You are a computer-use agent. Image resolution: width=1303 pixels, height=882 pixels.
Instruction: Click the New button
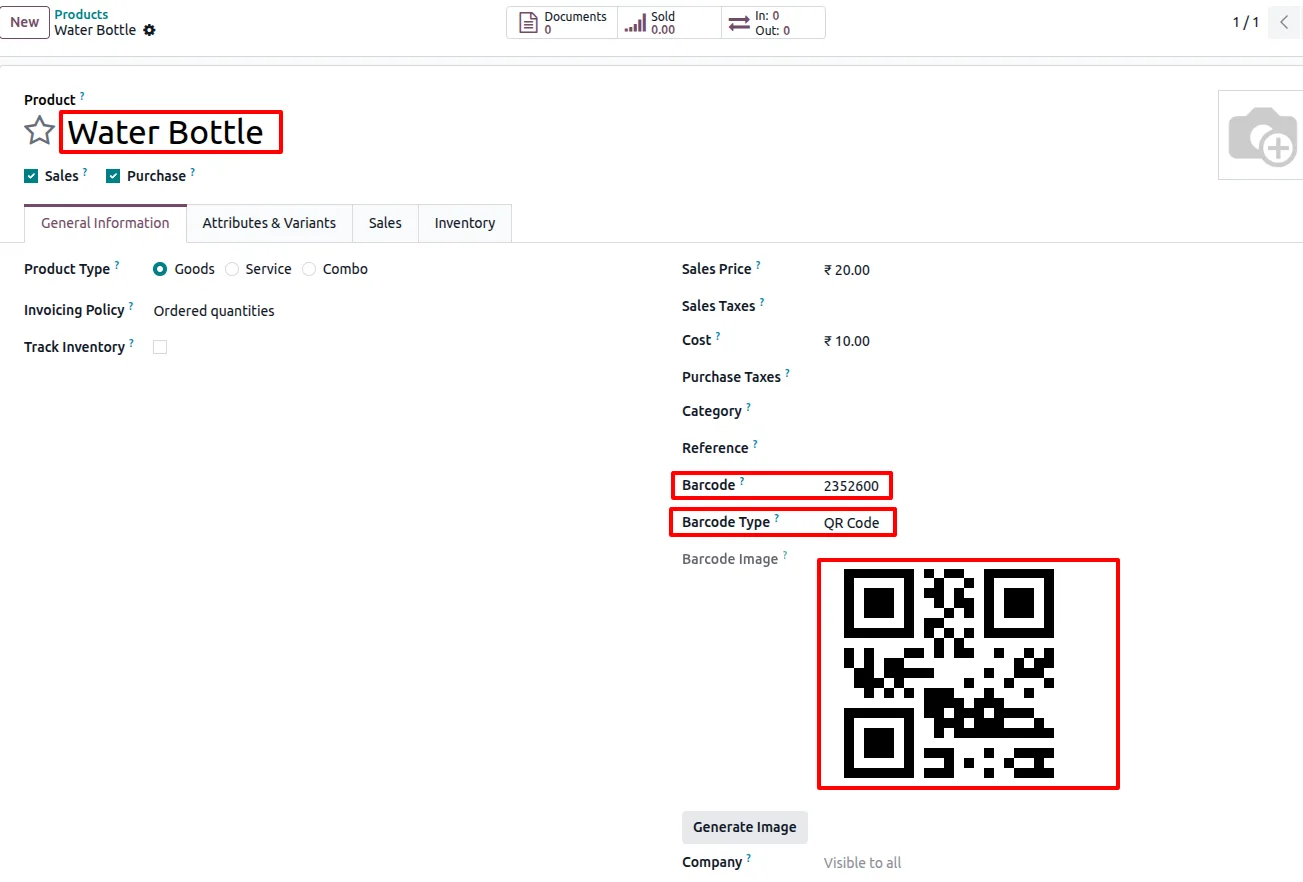click(x=25, y=22)
